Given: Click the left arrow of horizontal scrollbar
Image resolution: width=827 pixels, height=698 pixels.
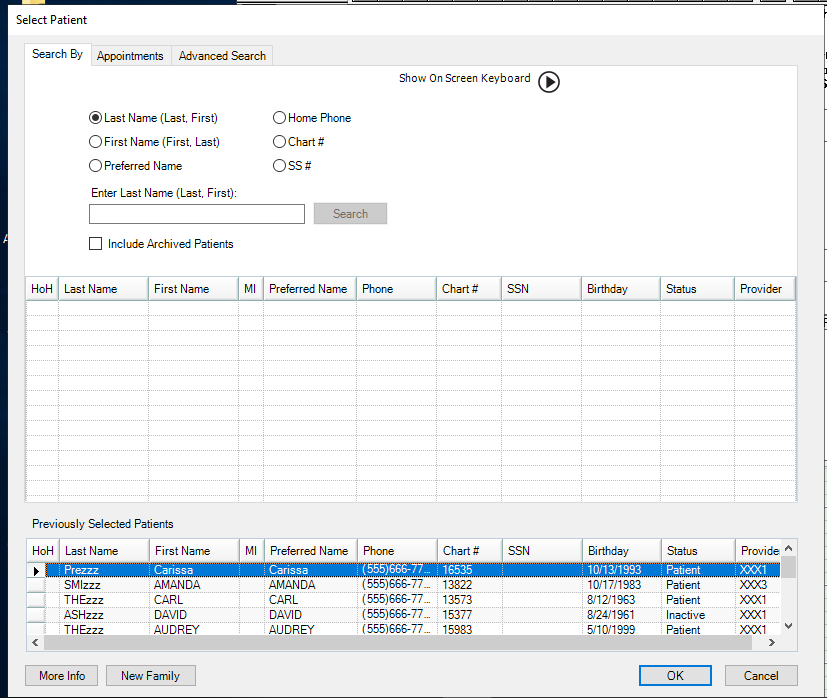Looking at the screenshot, I should (x=35, y=643).
